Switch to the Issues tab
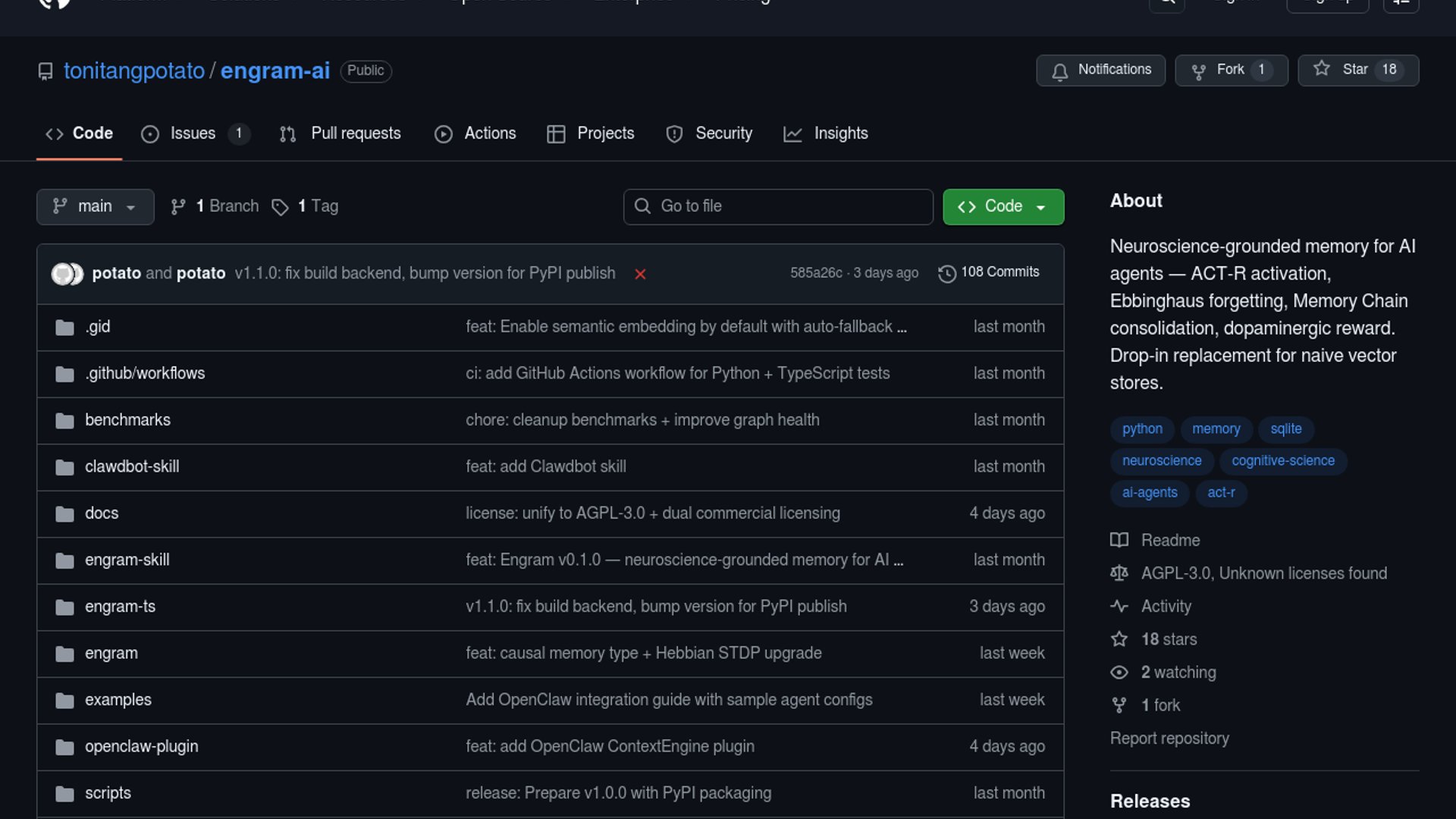The width and height of the screenshot is (1456, 819). point(193,133)
